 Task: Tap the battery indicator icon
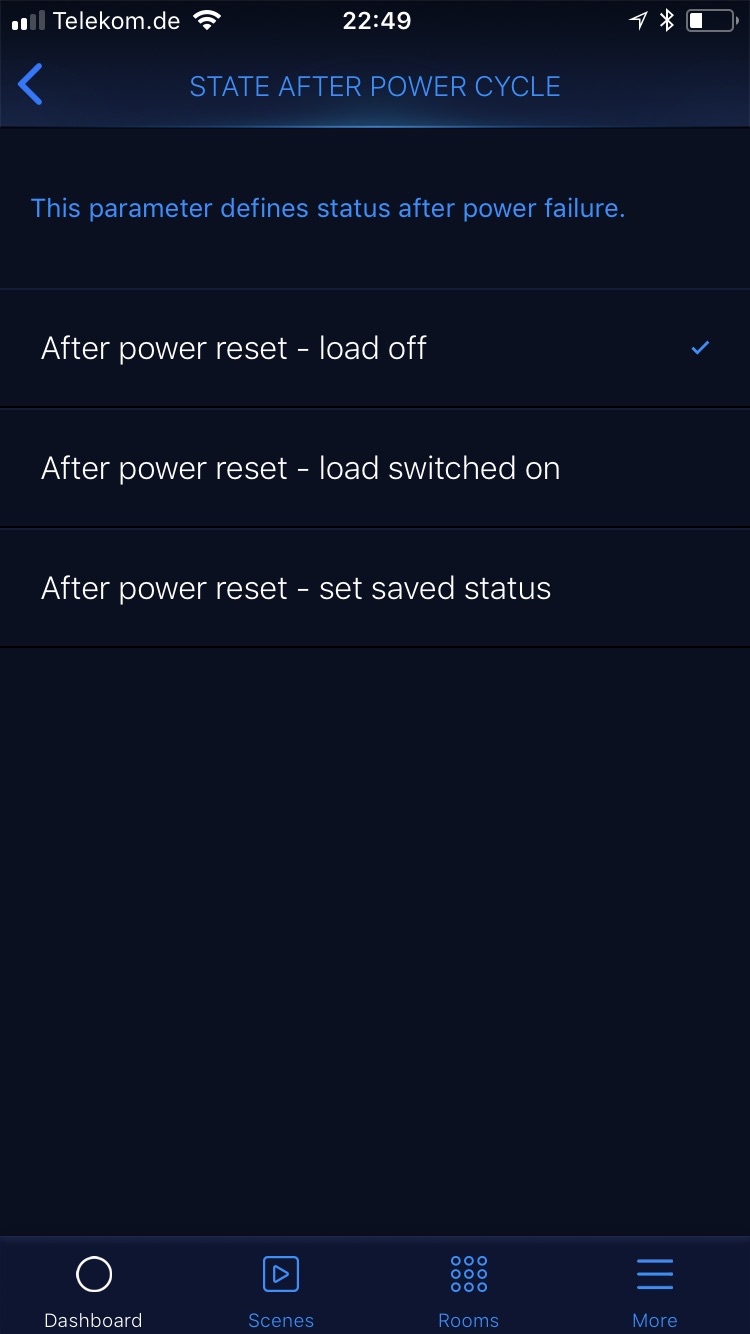tap(709, 21)
